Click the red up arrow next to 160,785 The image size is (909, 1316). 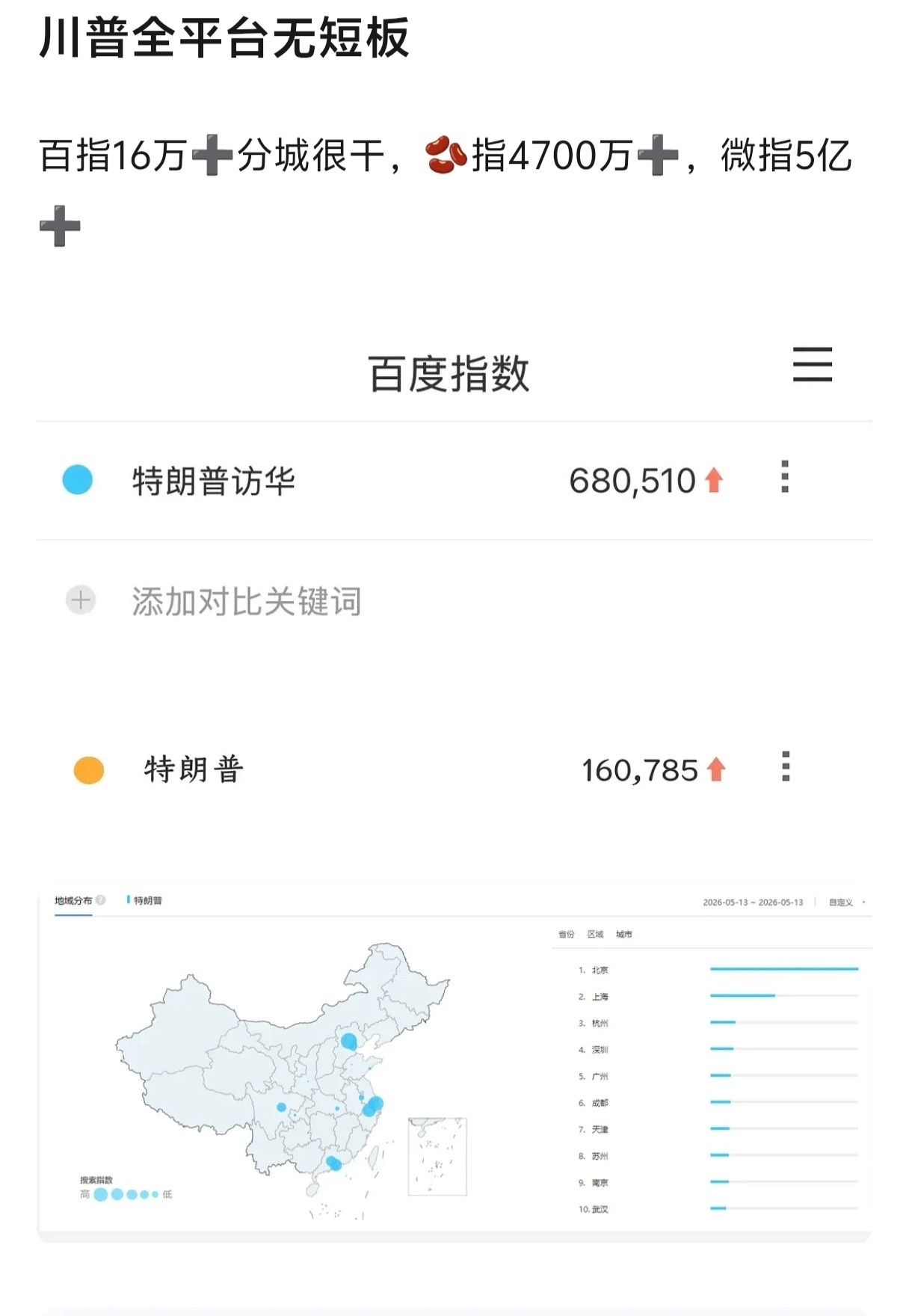[x=716, y=769]
